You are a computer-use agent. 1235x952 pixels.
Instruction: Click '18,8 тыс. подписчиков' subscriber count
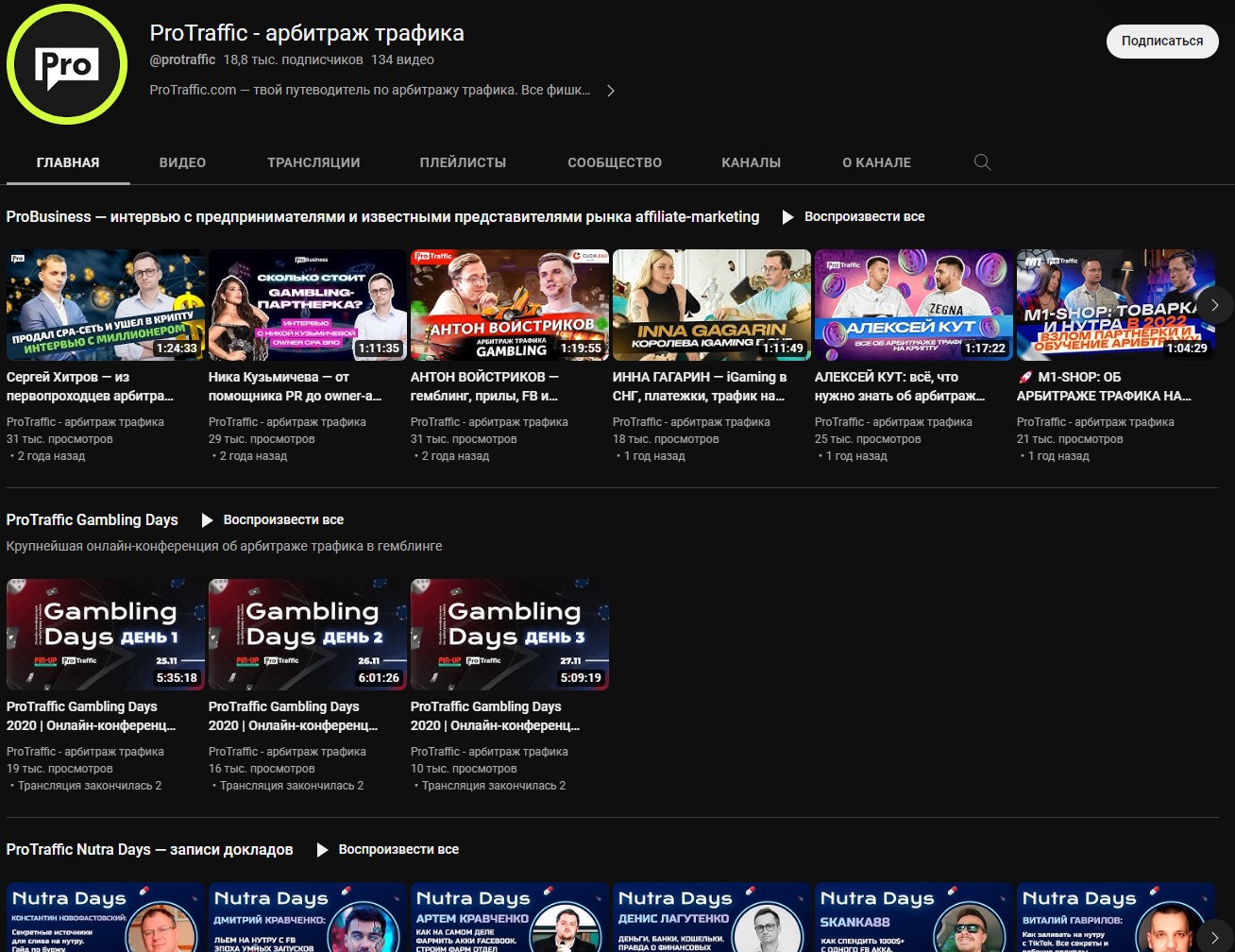click(x=293, y=59)
